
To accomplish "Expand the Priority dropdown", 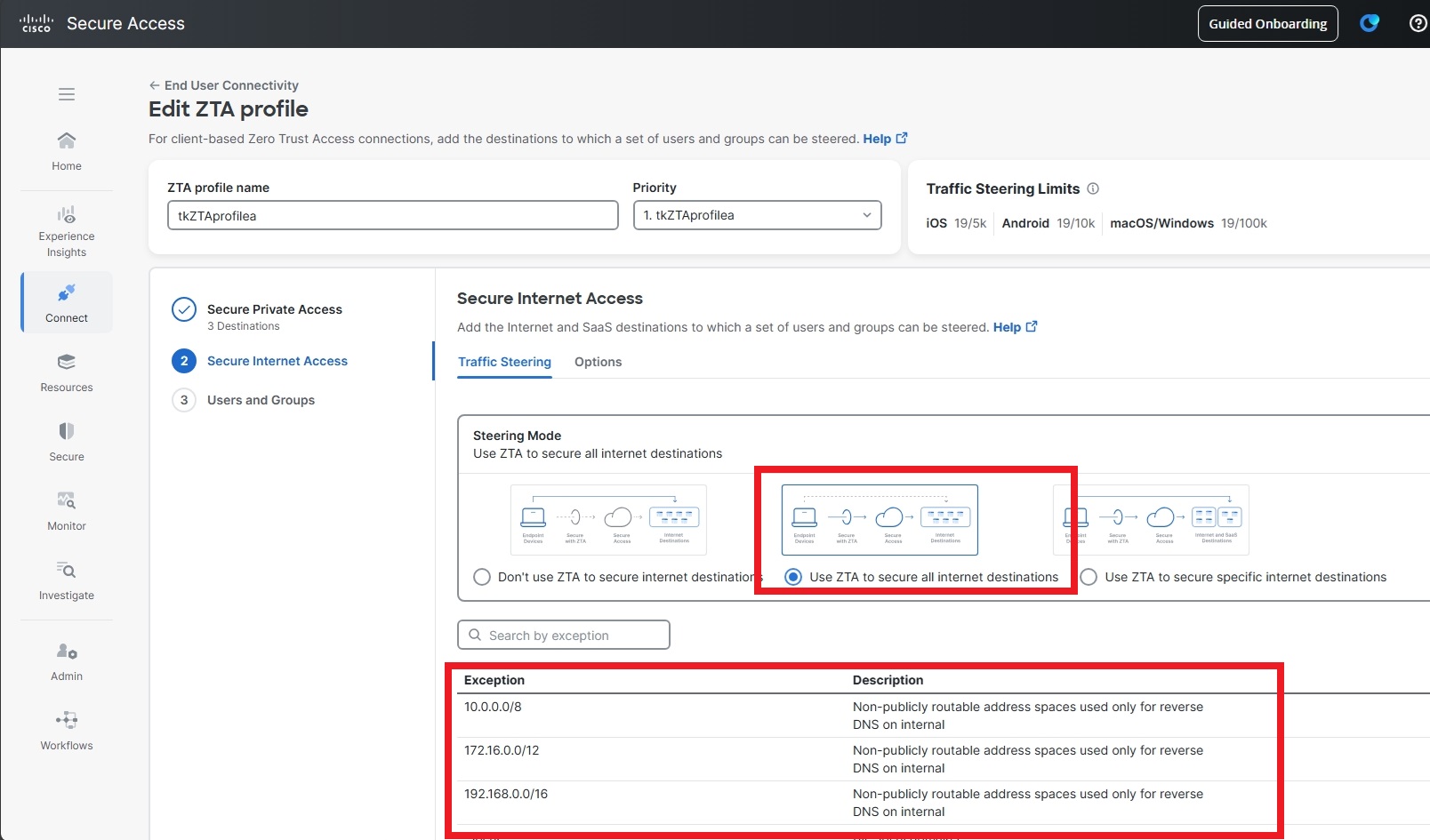I will pyautogui.click(x=757, y=215).
